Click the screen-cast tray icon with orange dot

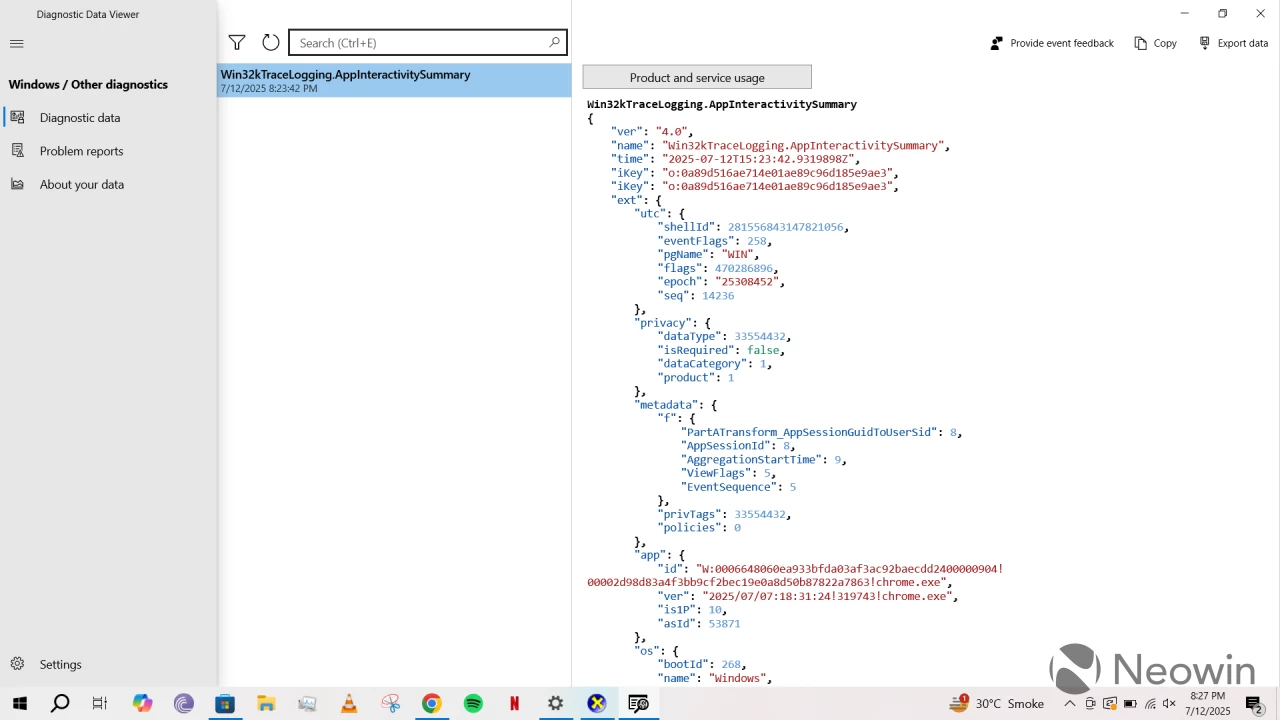(1110, 703)
